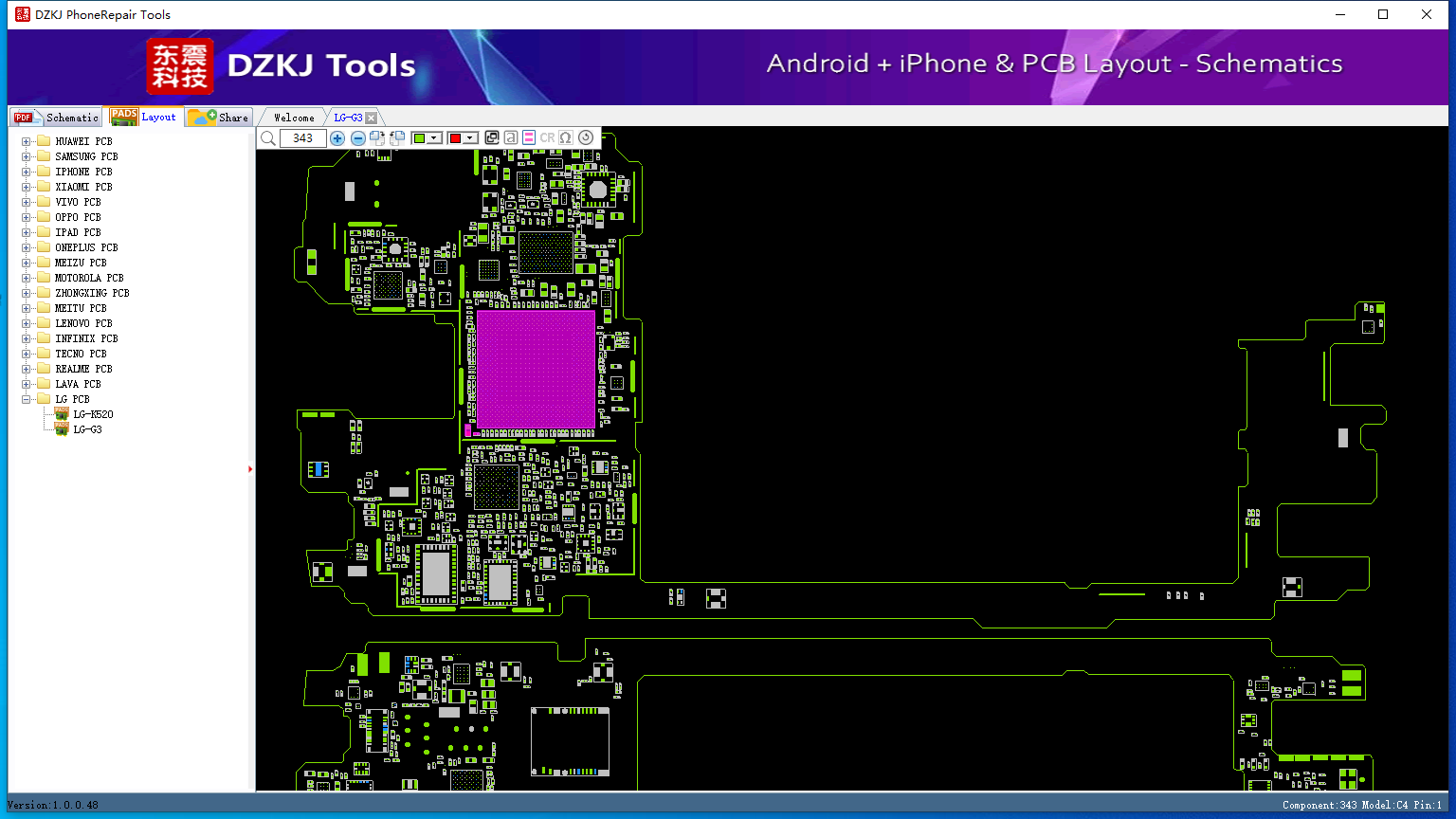Viewport: 1456px width, 819px height.
Task: Switch to the Schematic tab
Action: [57, 118]
